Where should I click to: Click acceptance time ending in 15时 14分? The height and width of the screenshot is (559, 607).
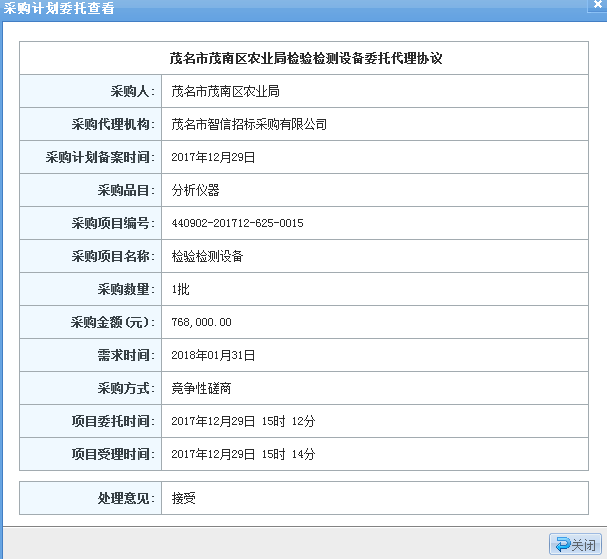point(243,454)
